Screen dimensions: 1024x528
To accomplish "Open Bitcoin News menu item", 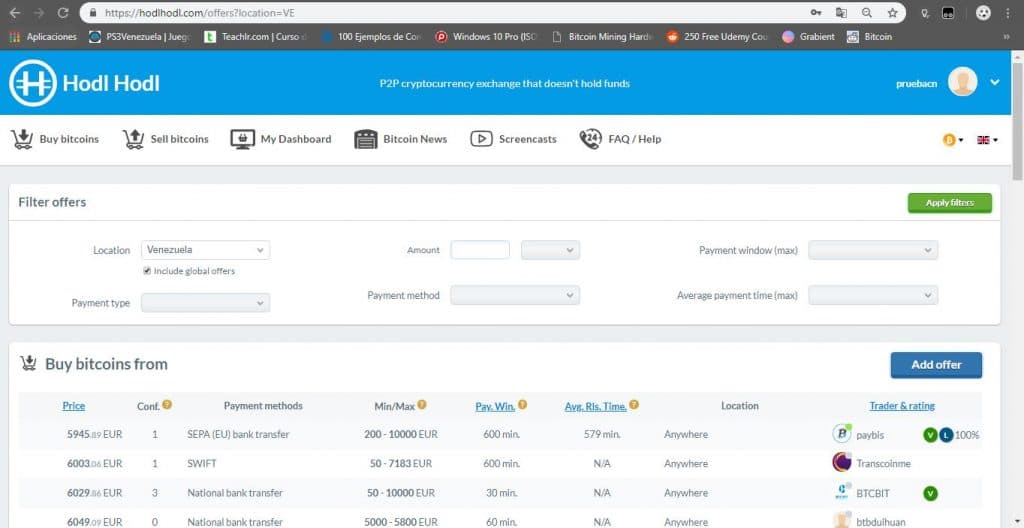I will [401, 139].
